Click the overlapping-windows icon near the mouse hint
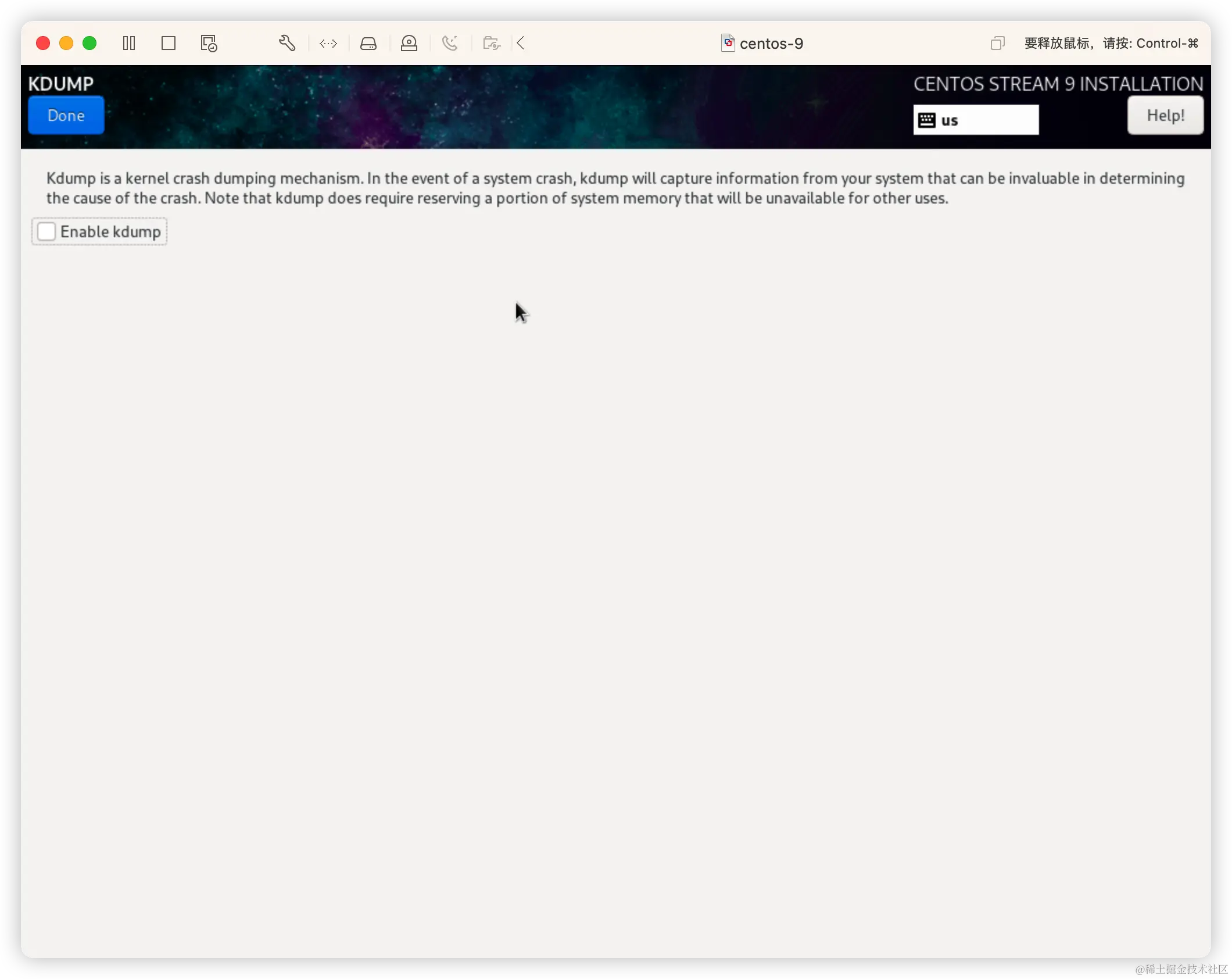Screen dimensions: 1232x979 [997, 43]
